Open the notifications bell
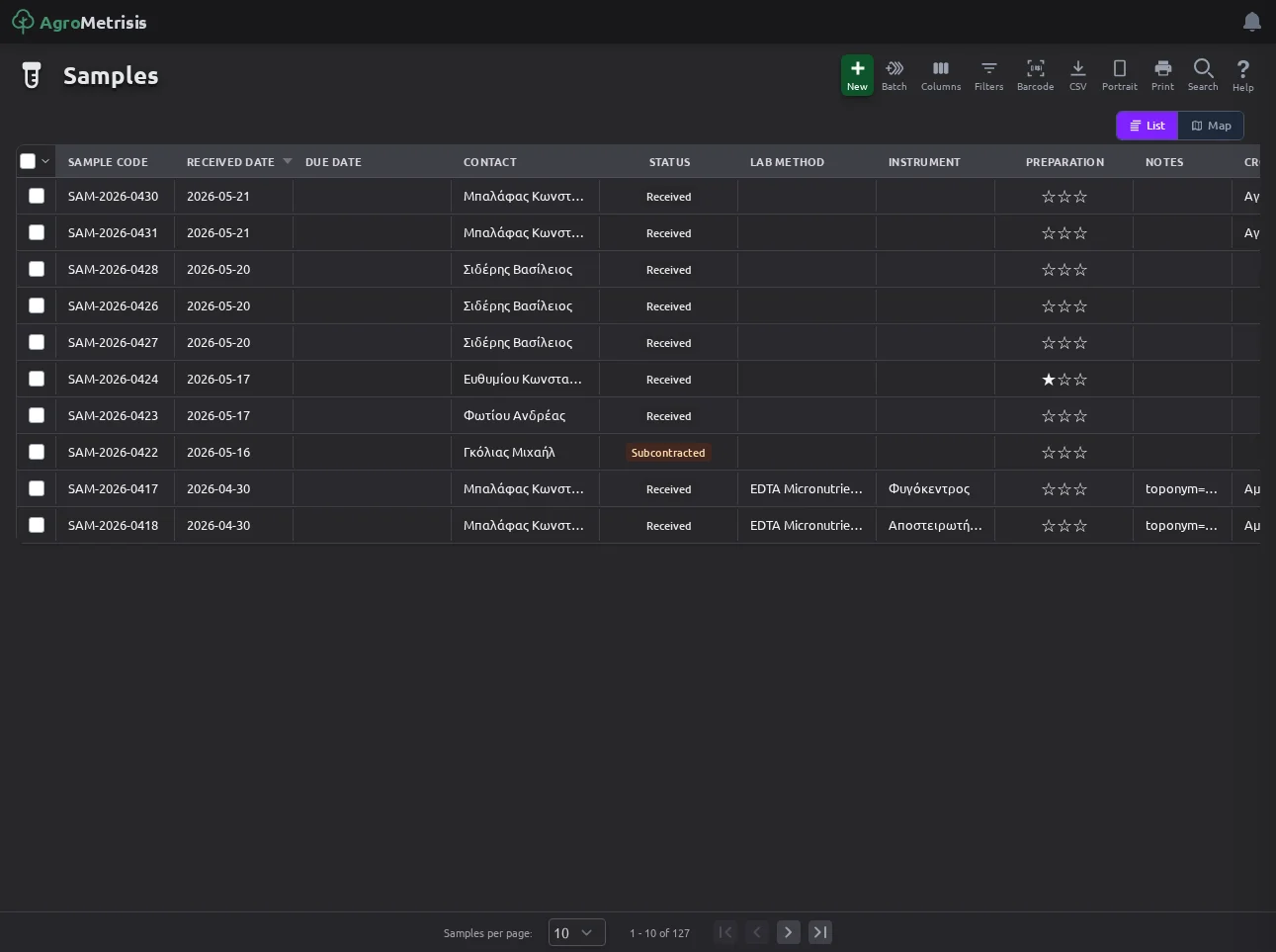Image resolution: width=1276 pixels, height=952 pixels. (x=1251, y=22)
